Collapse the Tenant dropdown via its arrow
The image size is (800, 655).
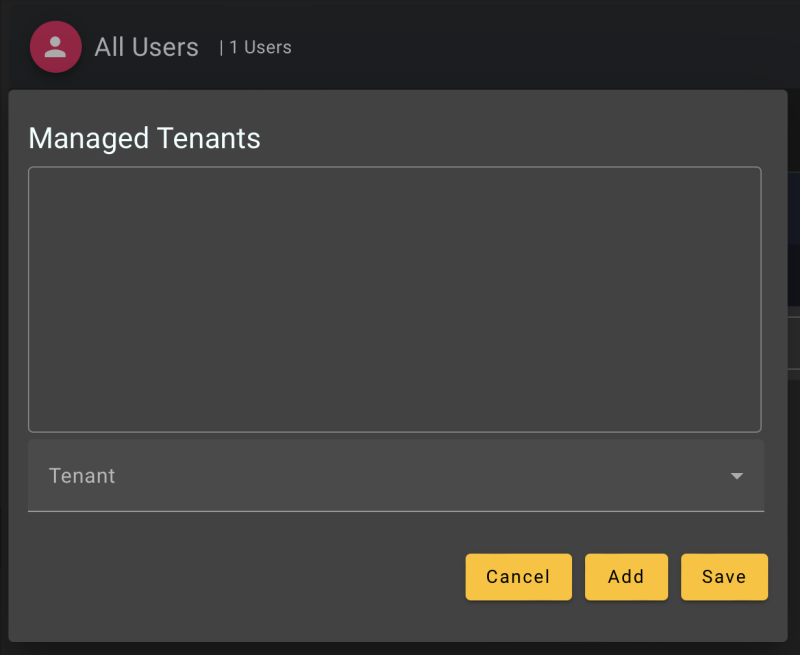coord(737,476)
